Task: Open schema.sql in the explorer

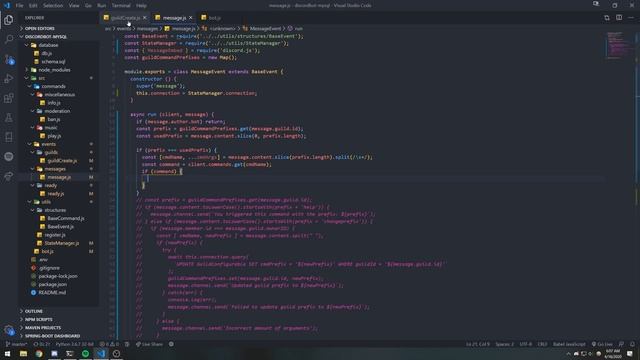Action: click(53, 62)
